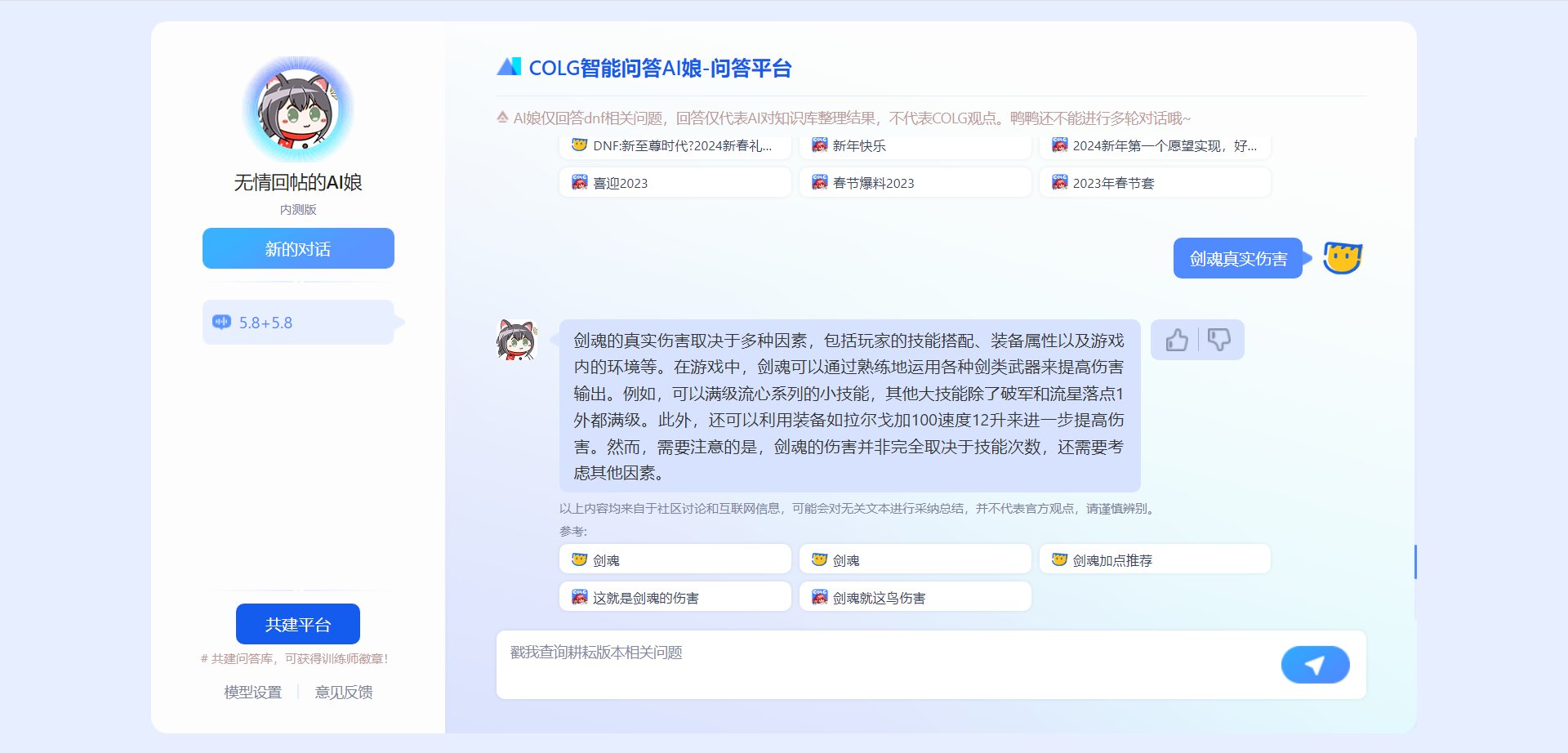Screen dimensions: 1568x753
Task: Send message with paper plane button
Action: pos(1315,665)
